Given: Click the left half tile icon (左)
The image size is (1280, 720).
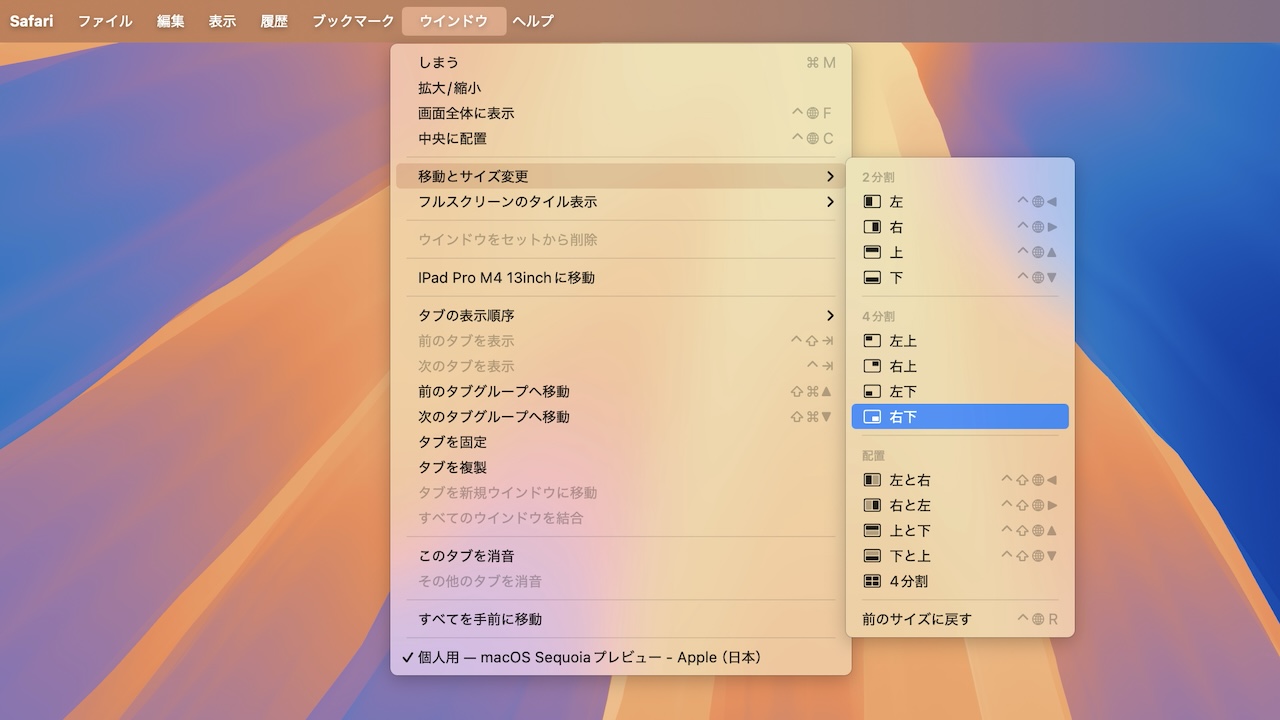Looking at the screenshot, I should pyautogui.click(x=872, y=202).
